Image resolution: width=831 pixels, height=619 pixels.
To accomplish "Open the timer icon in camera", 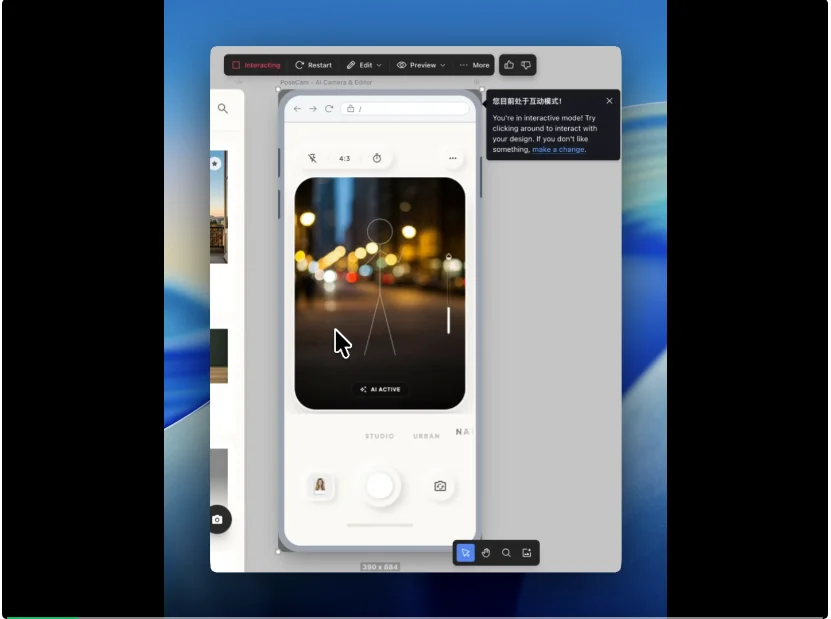I will [x=377, y=158].
